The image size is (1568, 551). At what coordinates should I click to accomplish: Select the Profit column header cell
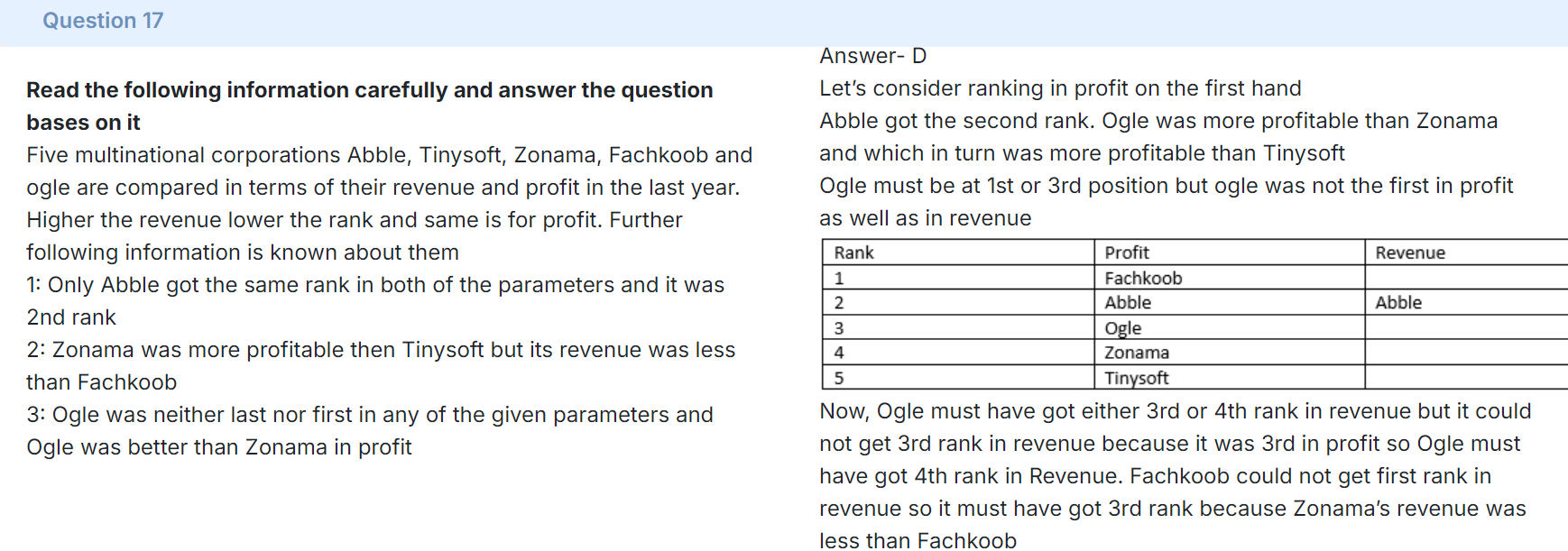pyautogui.click(x=1230, y=253)
